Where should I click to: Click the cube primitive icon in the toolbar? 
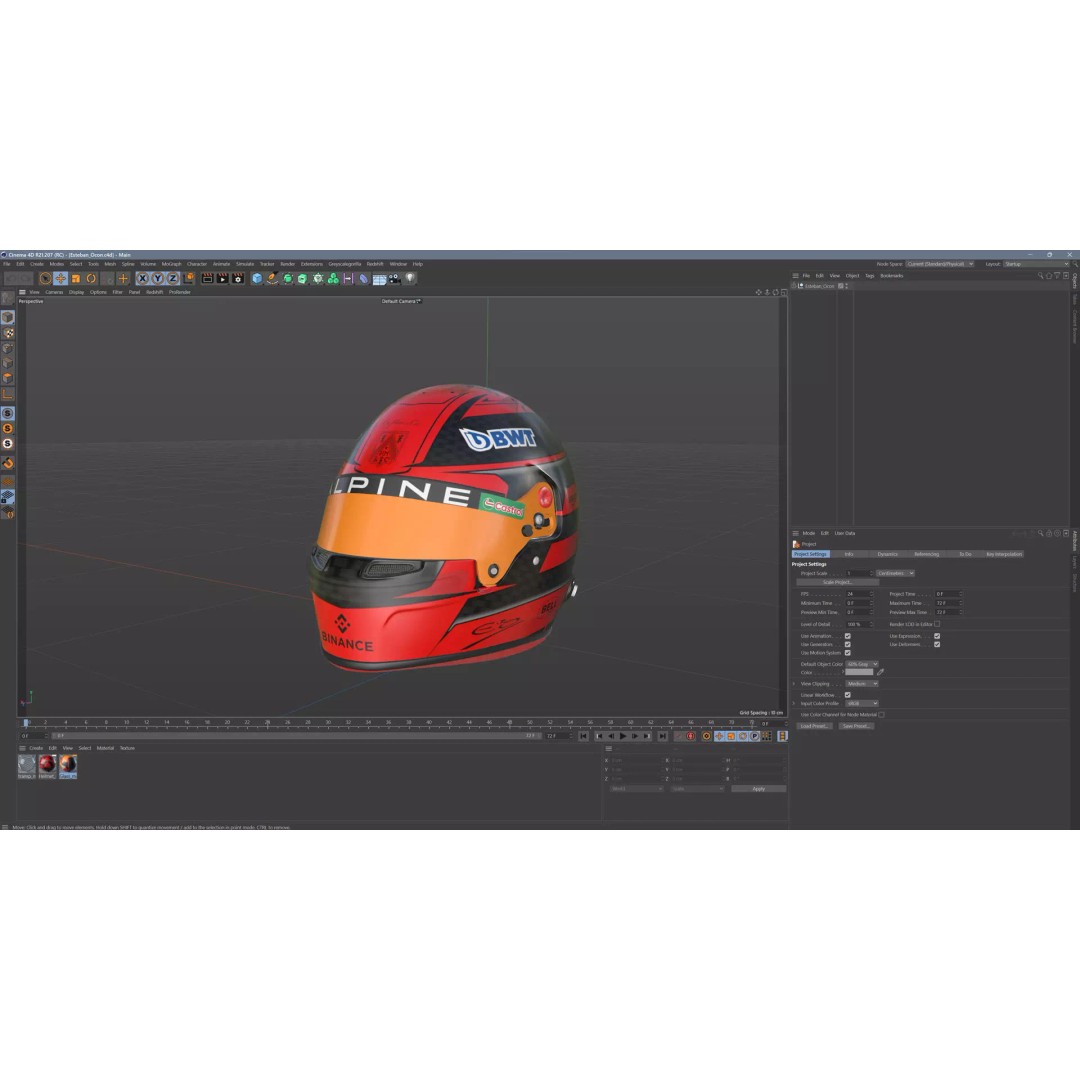point(257,279)
